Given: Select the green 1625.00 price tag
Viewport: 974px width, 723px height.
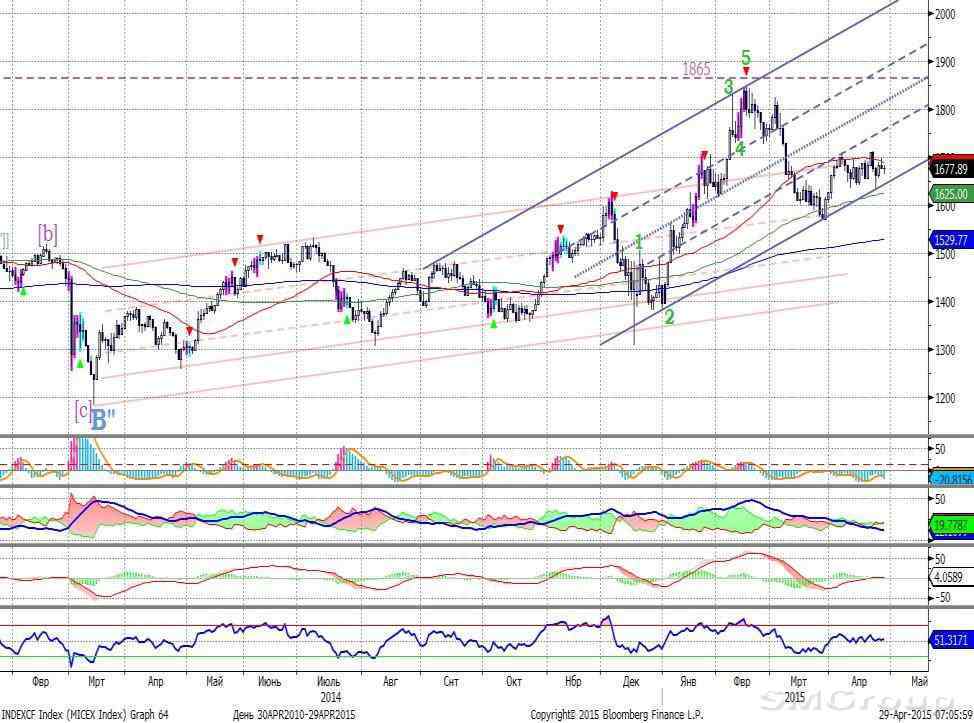Looking at the screenshot, I should [951, 194].
